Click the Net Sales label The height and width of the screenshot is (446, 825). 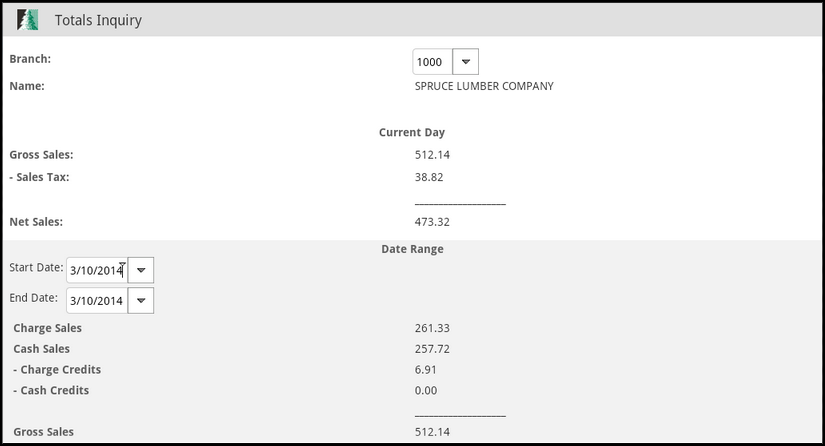(36, 222)
